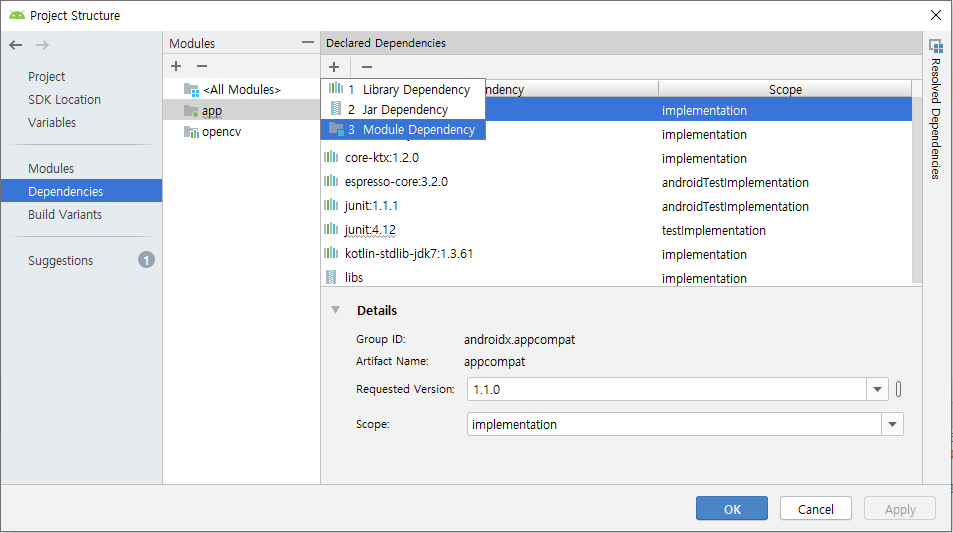Open the Scope dropdown arrow

coord(892,425)
